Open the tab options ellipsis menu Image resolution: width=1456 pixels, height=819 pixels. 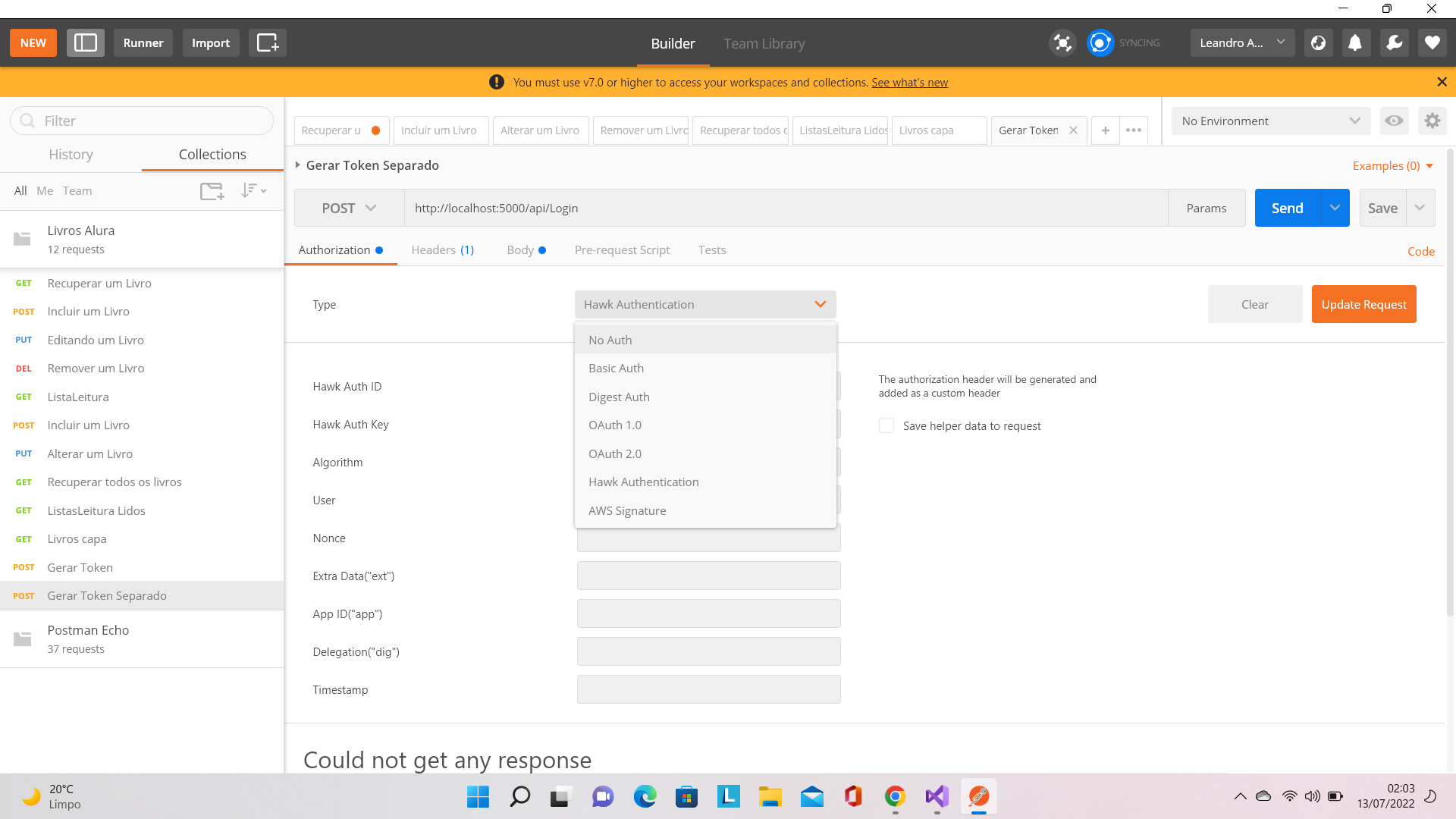coord(1134,130)
